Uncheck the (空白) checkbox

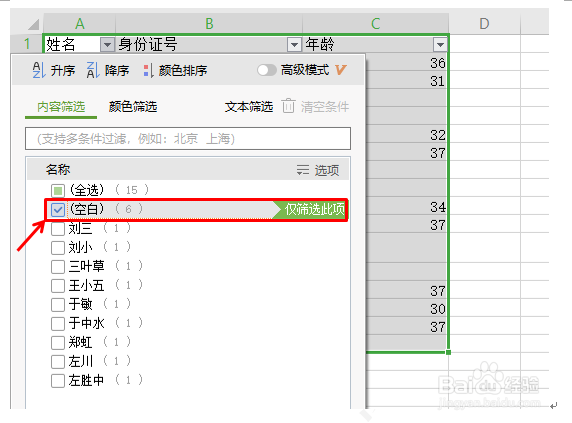(58, 209)
